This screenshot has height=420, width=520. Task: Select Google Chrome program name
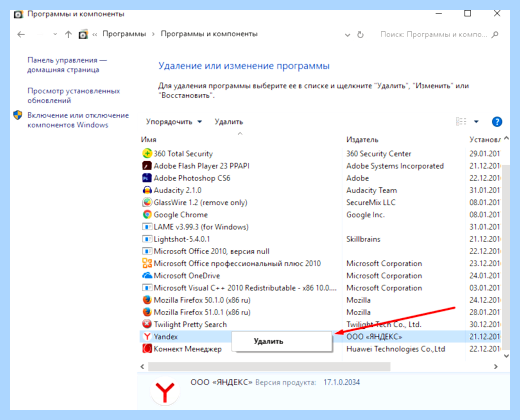(x=181, y=215)
